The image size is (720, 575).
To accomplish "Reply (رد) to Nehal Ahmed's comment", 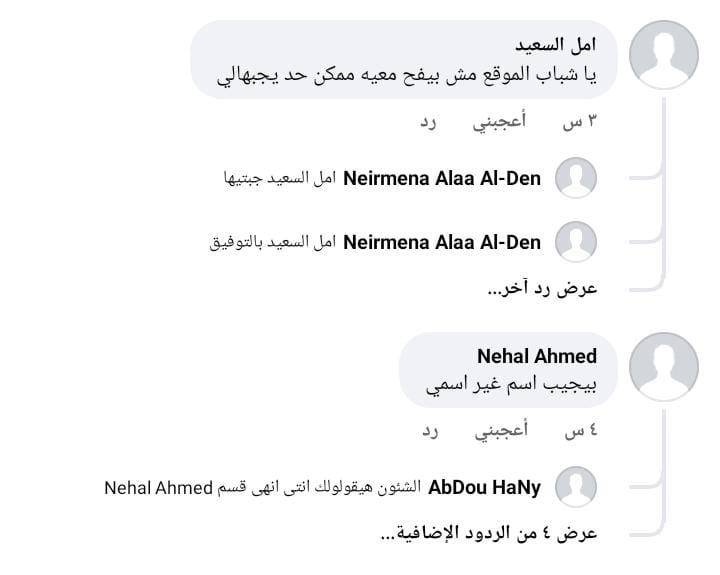I will click(x=429, y=432).
